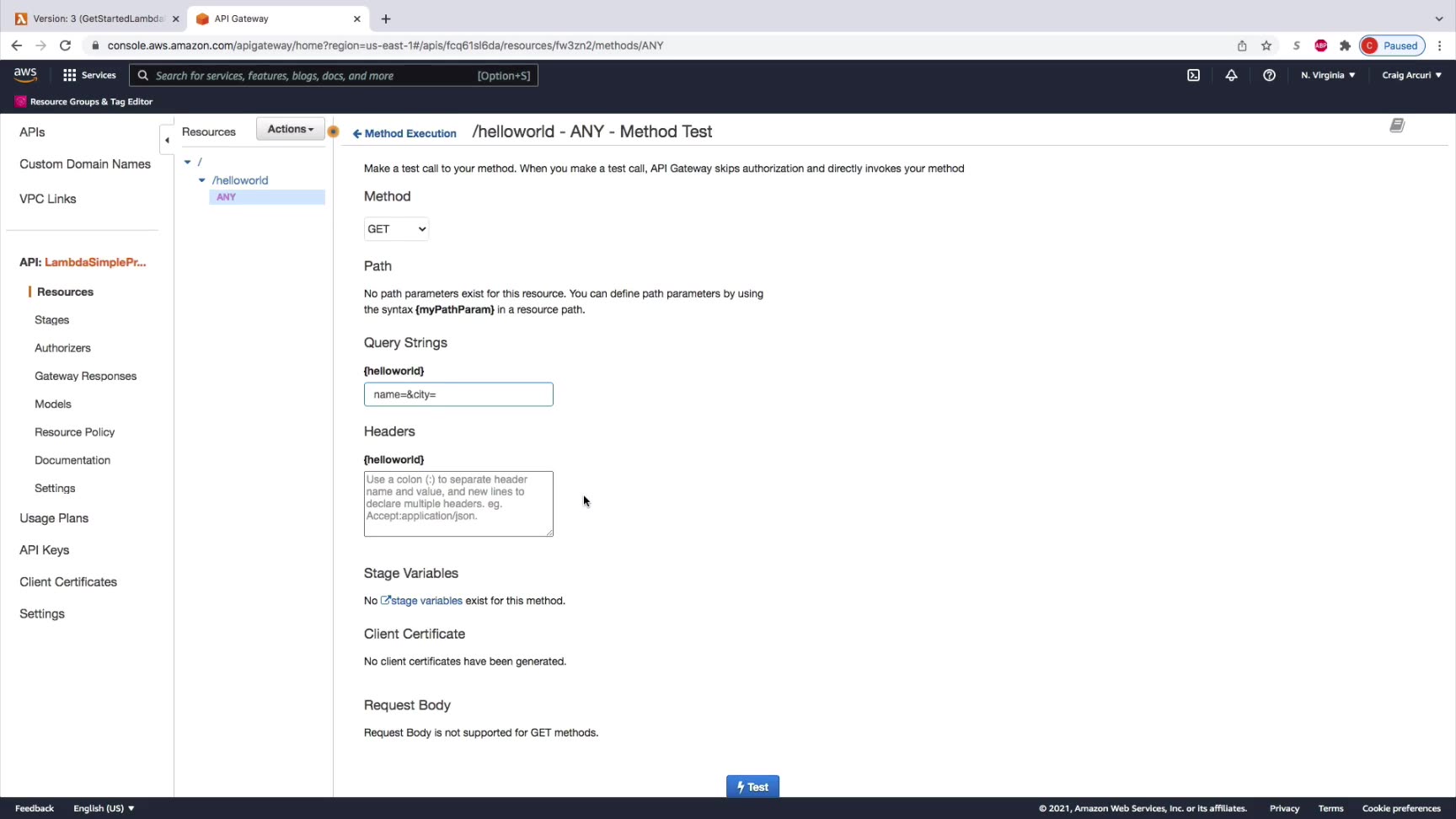Screen dimensions: 1456x819
Task: Collapse the root / resource tree node
Action: coord(188,162)
